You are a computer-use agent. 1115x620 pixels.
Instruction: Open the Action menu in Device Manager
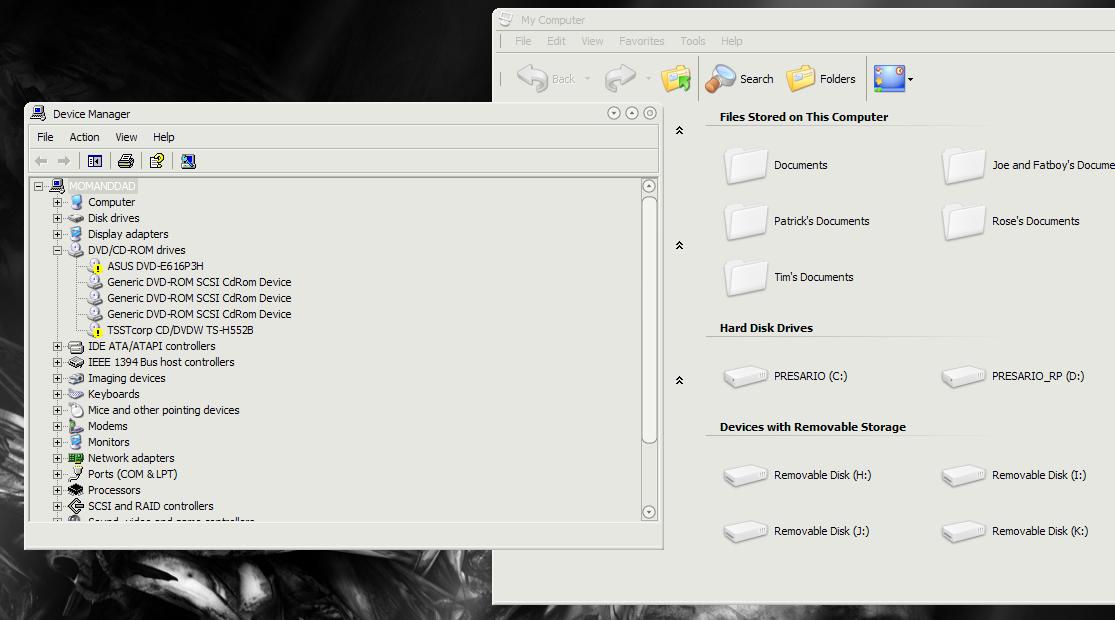pyautogui.click(x=84, y=137)
